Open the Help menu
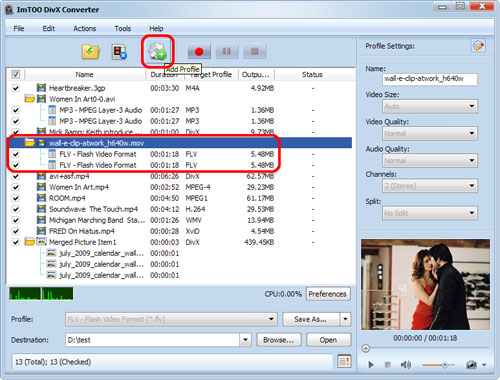This screenshot has height=380, width=500. (156, 28)
